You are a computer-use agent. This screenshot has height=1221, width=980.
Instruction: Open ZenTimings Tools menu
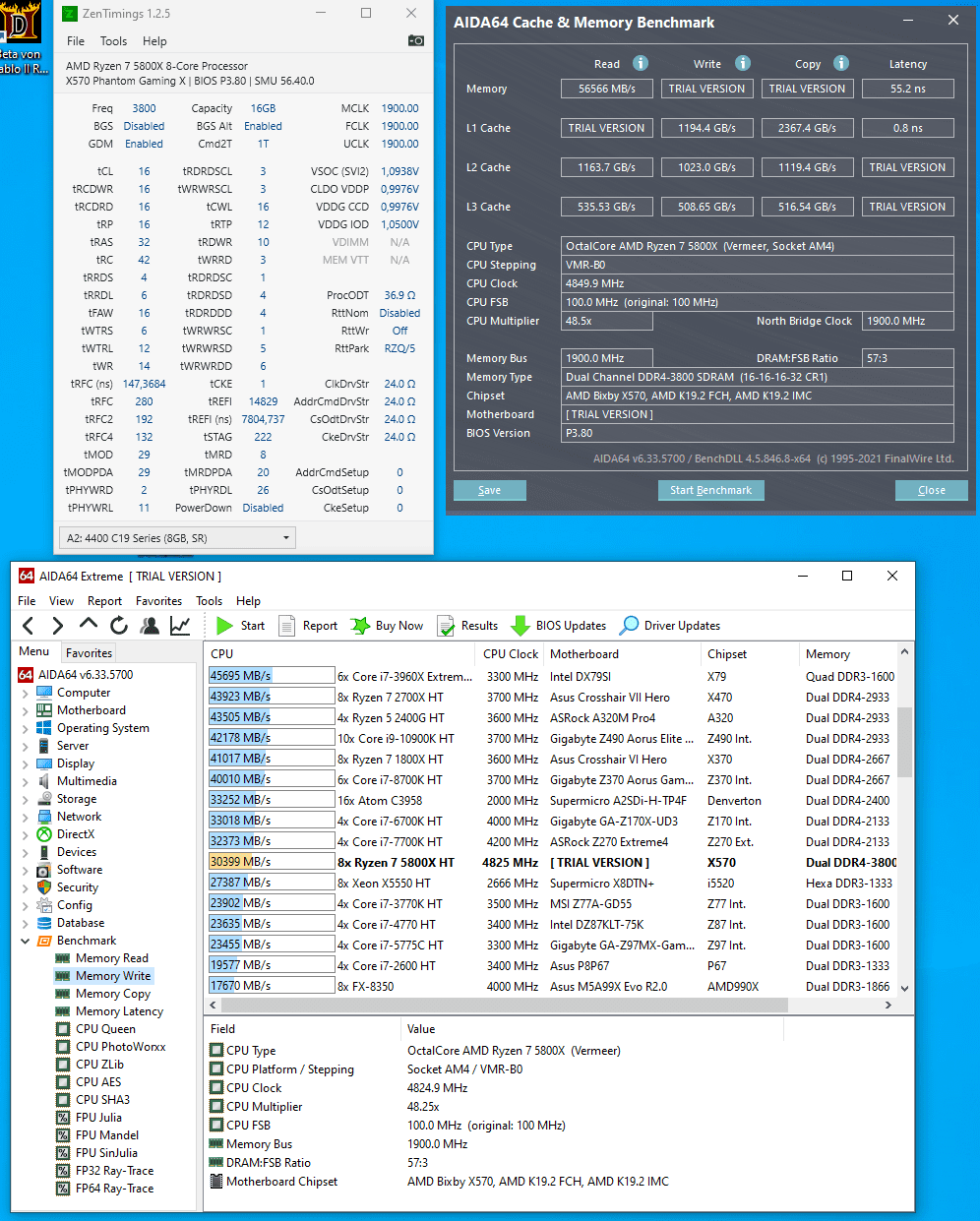[113, 41]
